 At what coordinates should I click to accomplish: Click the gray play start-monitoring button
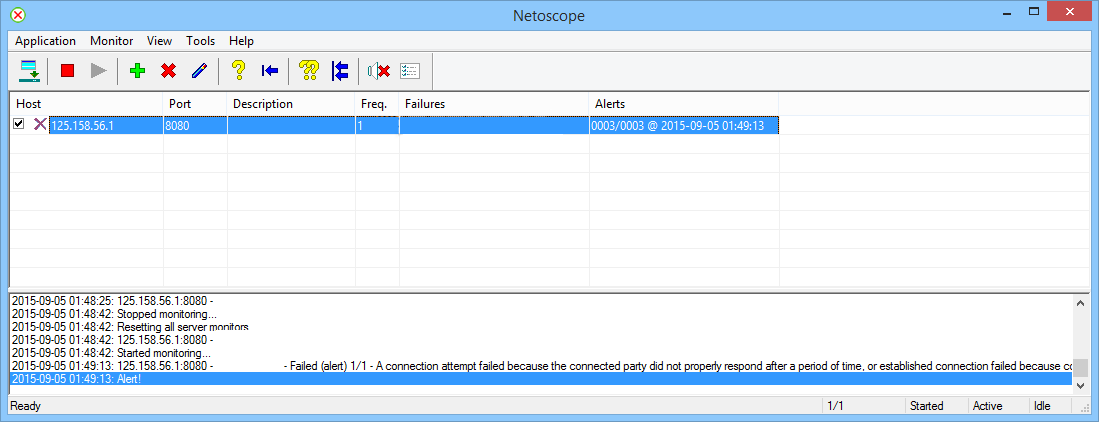(99, 71)
